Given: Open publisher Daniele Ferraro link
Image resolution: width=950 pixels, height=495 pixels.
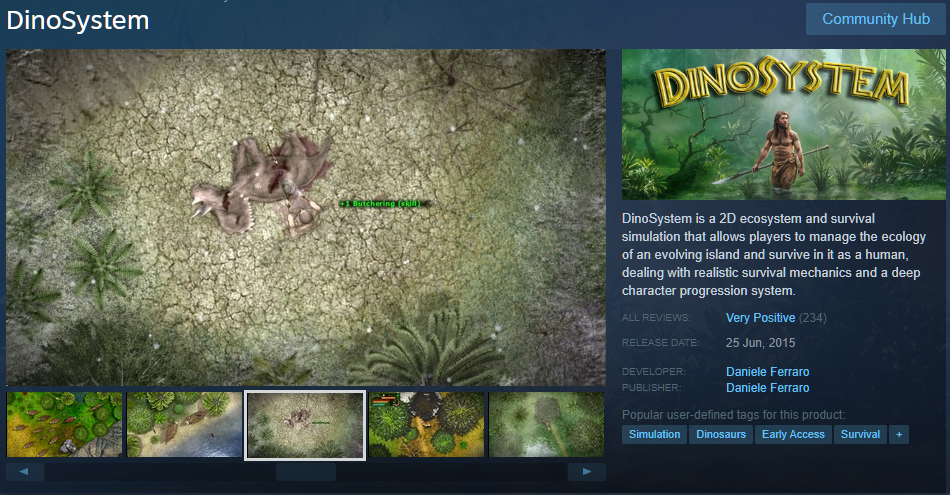Looking at the screenshot, I should [768, 388].
